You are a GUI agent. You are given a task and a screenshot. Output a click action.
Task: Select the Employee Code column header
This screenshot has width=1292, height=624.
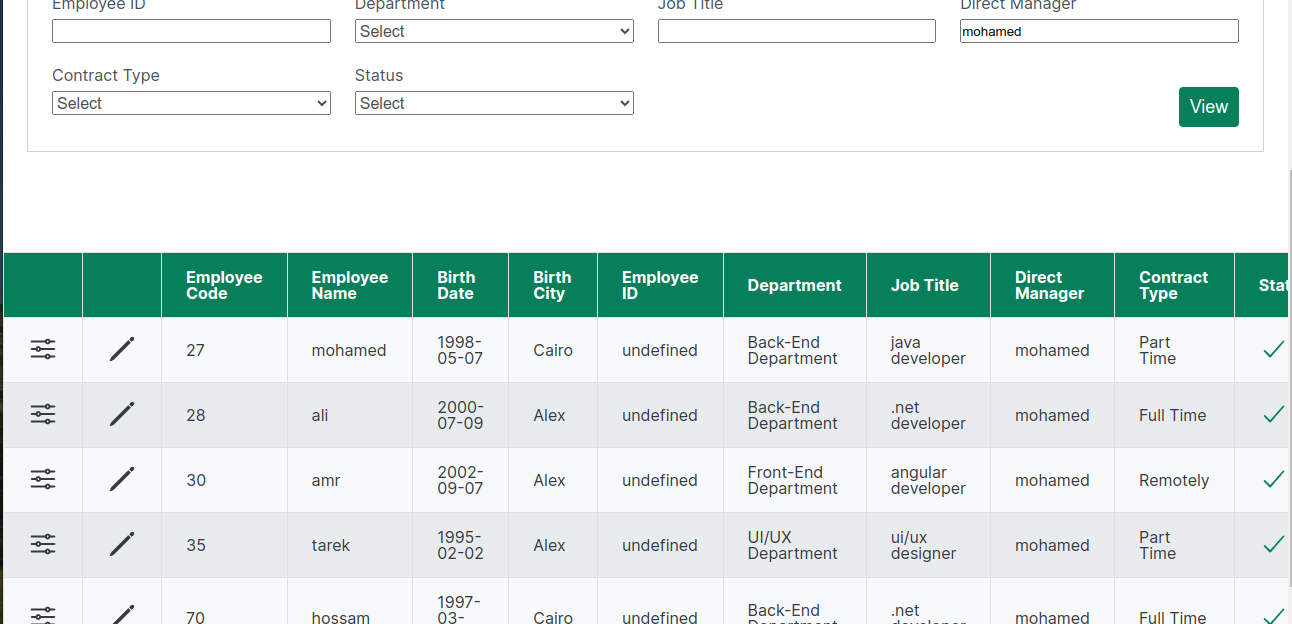click(223, 285)
